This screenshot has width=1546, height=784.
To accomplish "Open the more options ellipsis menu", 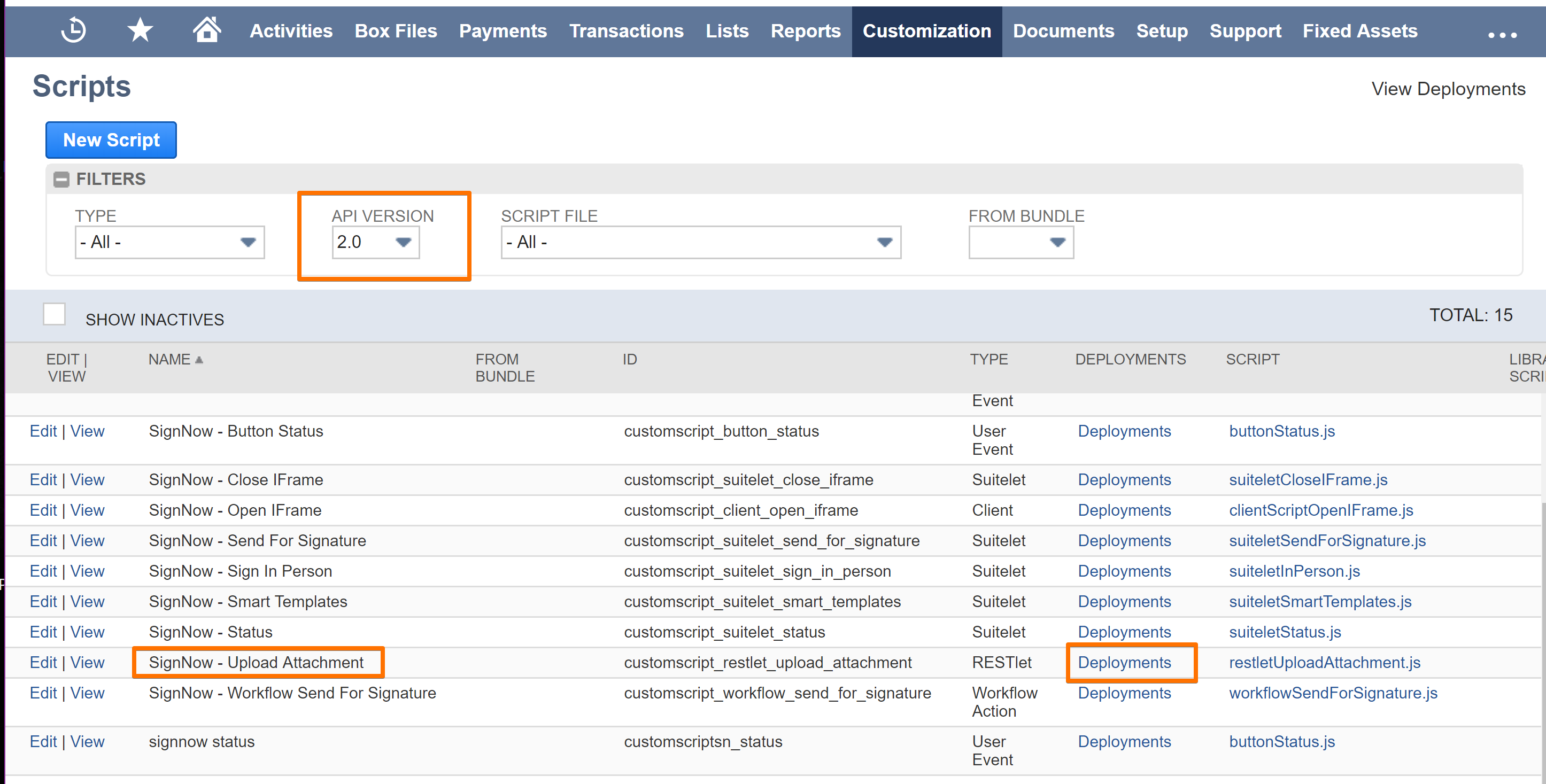I will coord(1502,35).
